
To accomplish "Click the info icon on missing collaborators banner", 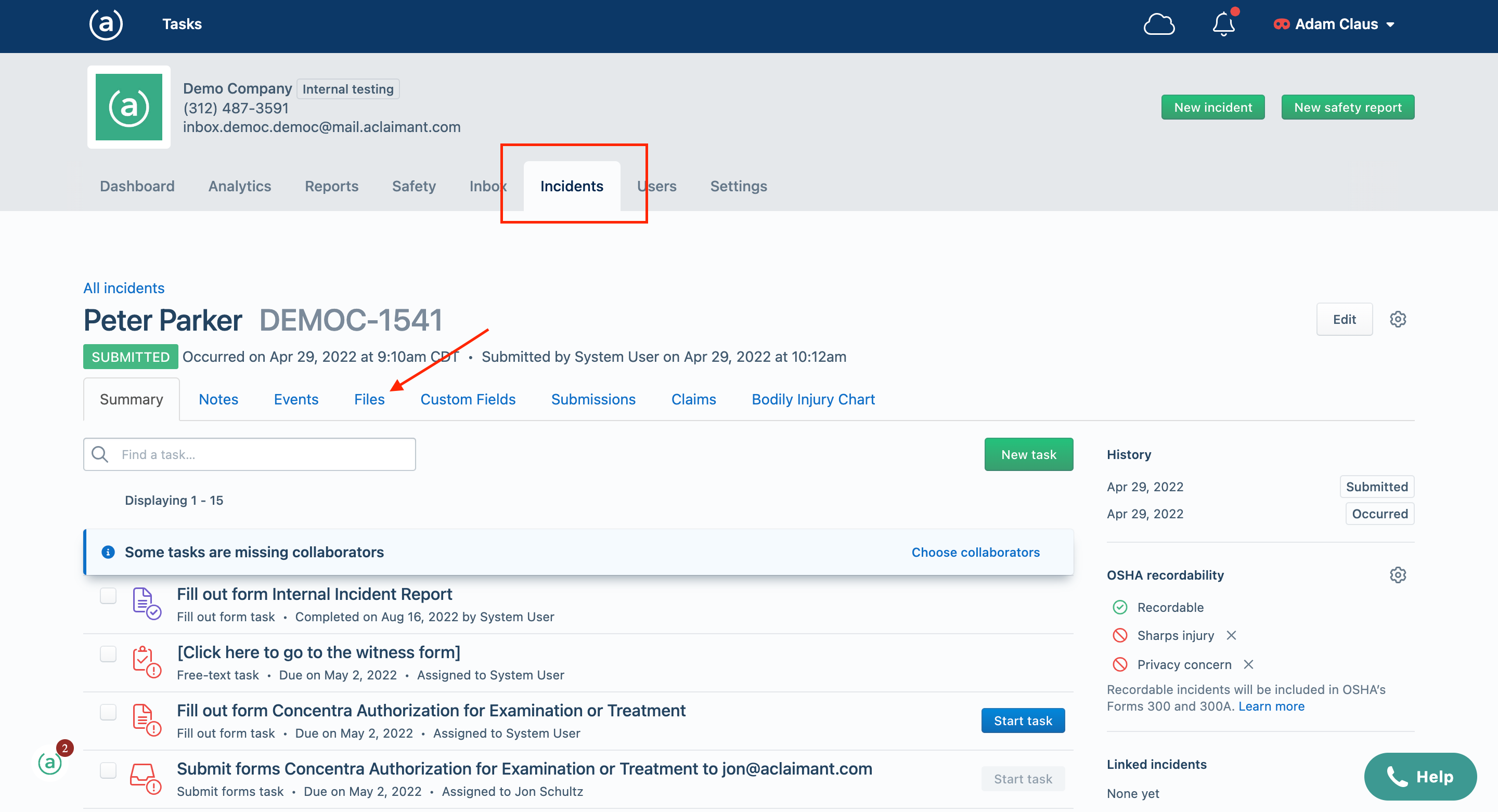I will (108, 552).
